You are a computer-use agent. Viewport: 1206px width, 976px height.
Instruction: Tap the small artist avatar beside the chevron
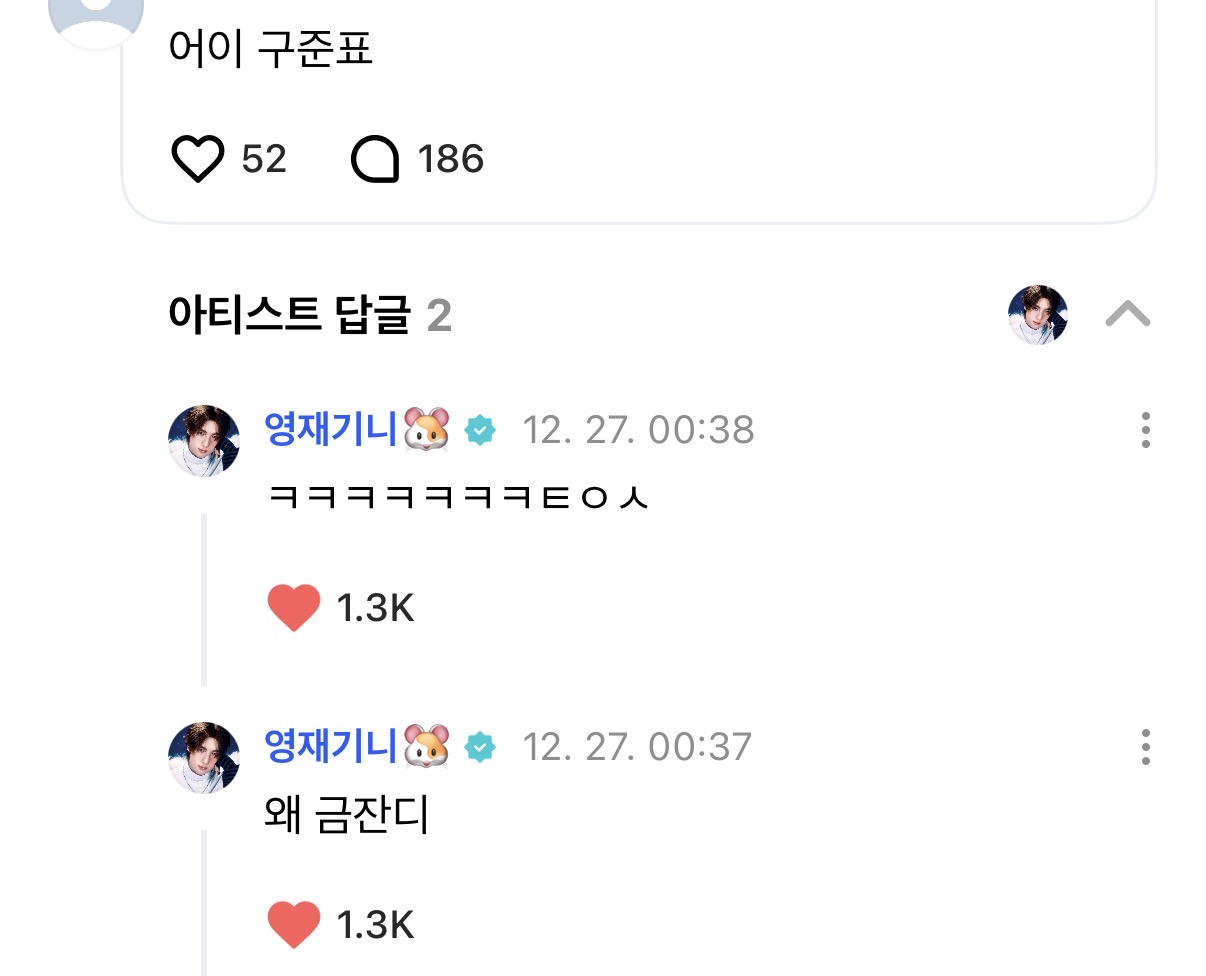[1037, 315]
